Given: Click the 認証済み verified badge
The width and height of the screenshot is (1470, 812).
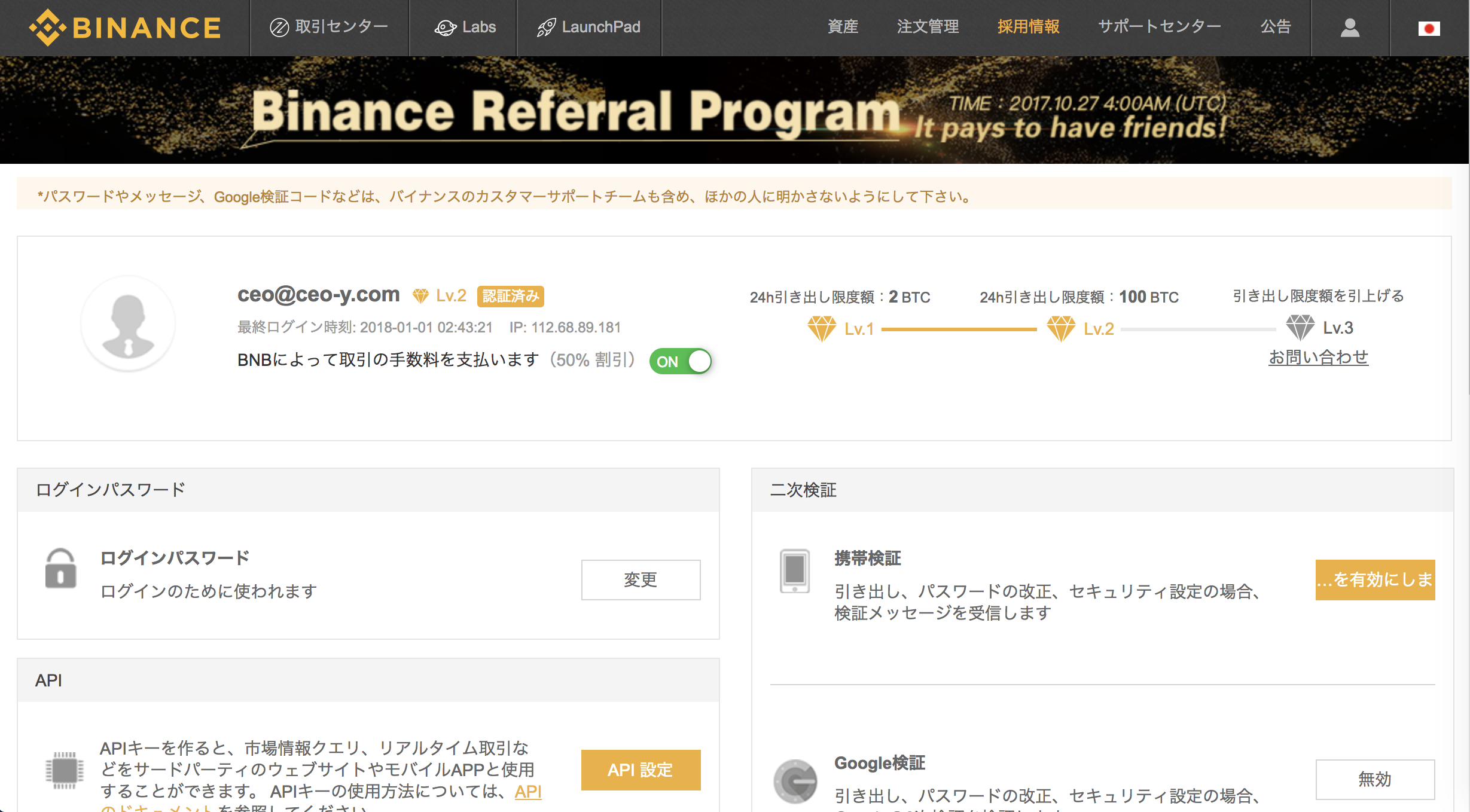Looking at the screenshot, I should [x=510, y=296].
